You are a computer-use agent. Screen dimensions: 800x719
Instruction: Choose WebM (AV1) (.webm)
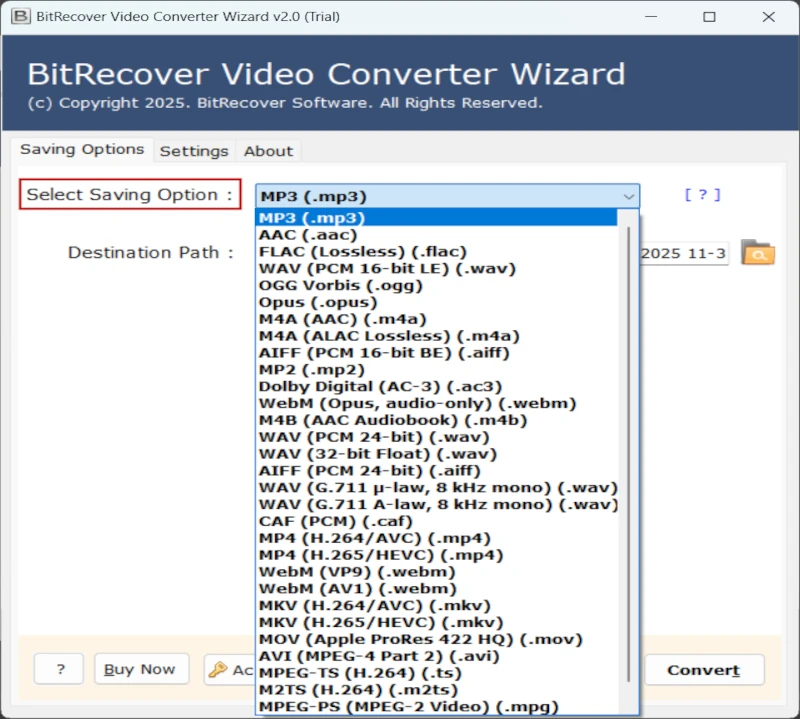[x=436, y=588]
